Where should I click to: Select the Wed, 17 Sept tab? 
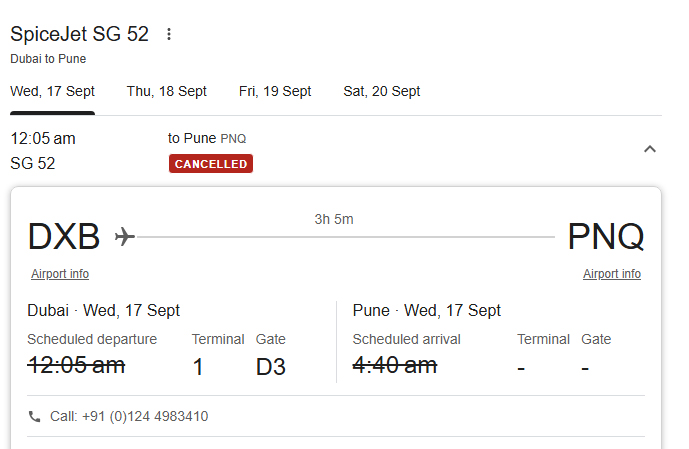click(x=52, y=91)
